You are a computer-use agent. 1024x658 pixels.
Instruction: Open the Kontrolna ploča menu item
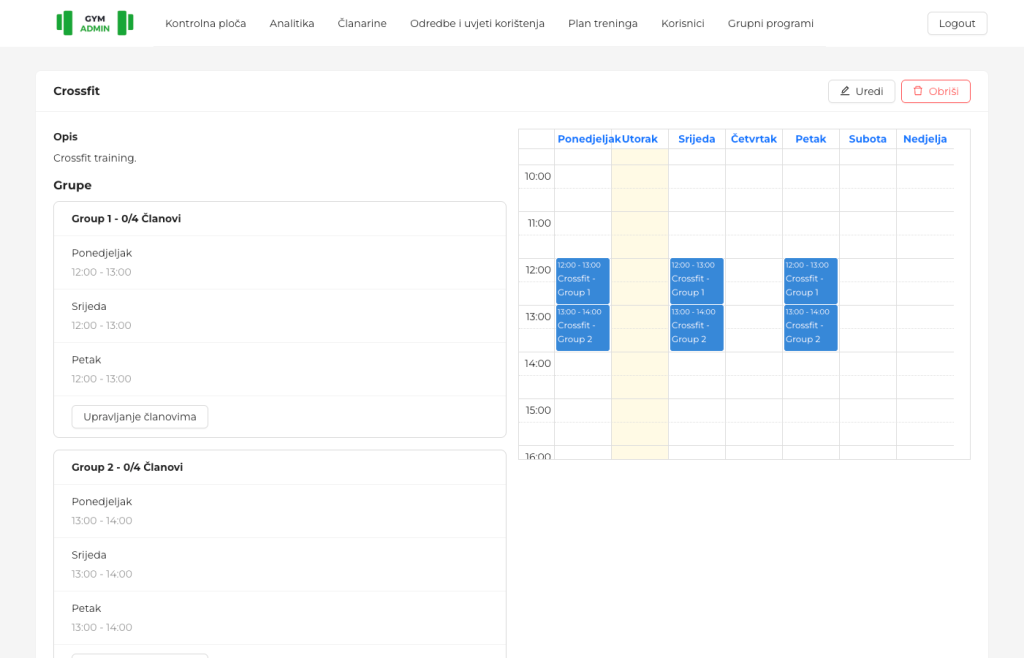coord(206,24)
